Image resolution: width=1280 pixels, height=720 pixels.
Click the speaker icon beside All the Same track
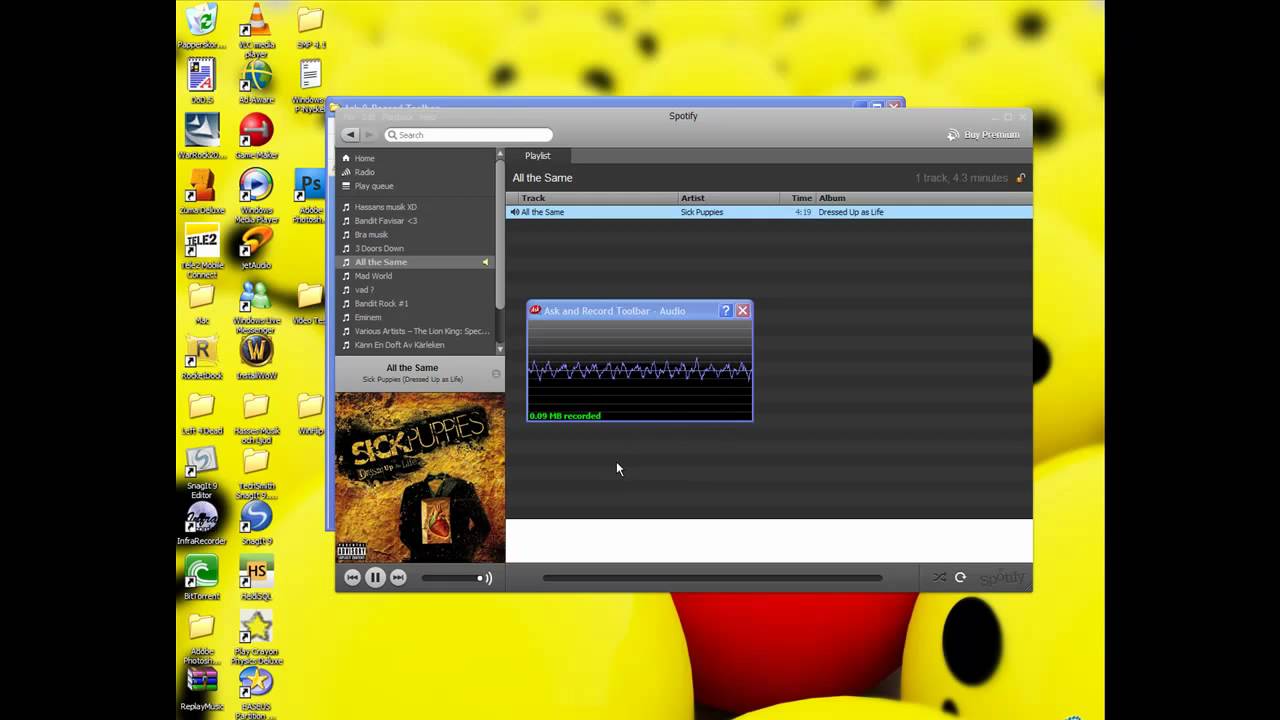[x=514, y=212]
